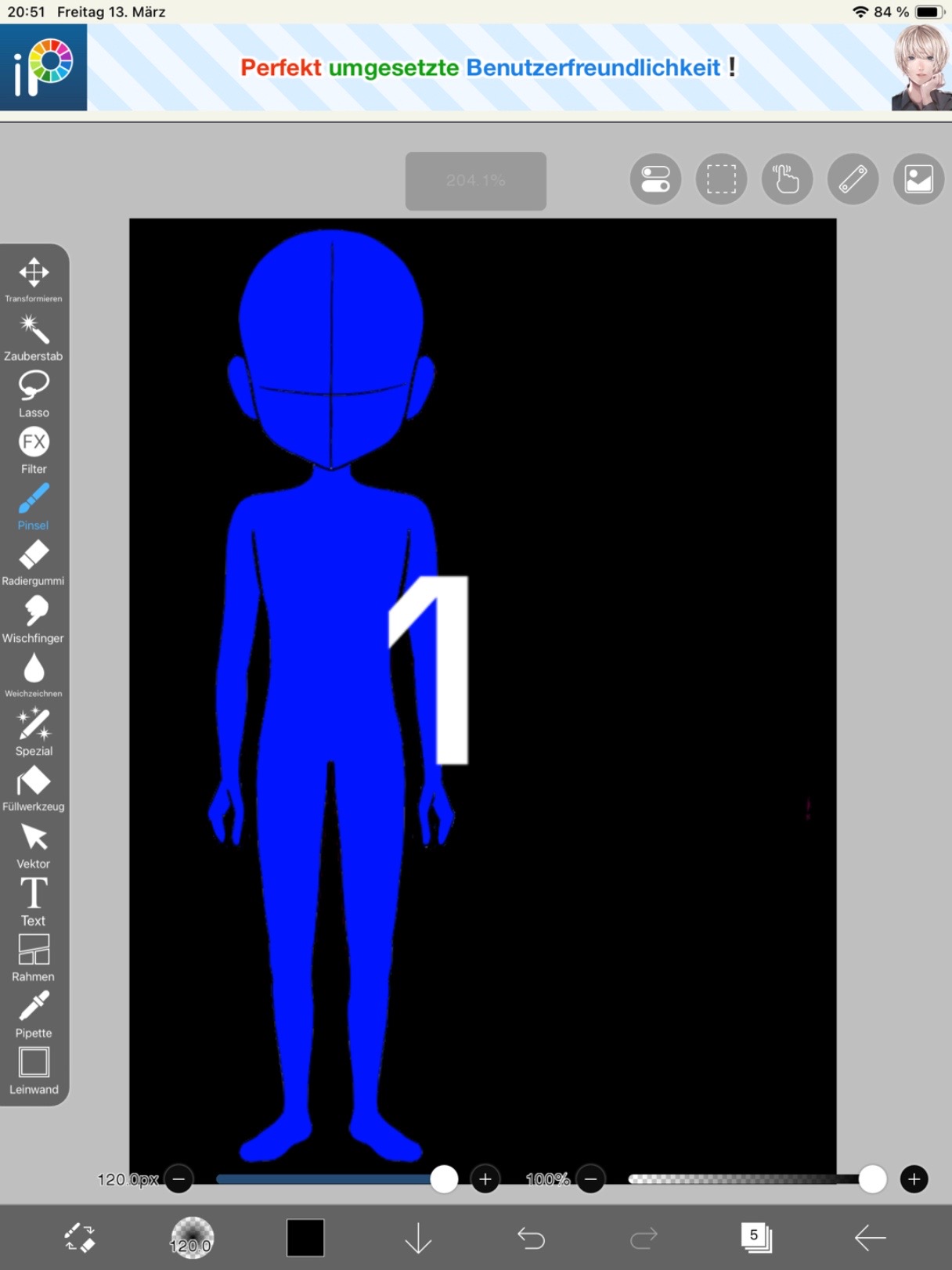This screenshot has width=952, height=1270.
Task: Redo the last undone action
Action: click(644, 1238)
